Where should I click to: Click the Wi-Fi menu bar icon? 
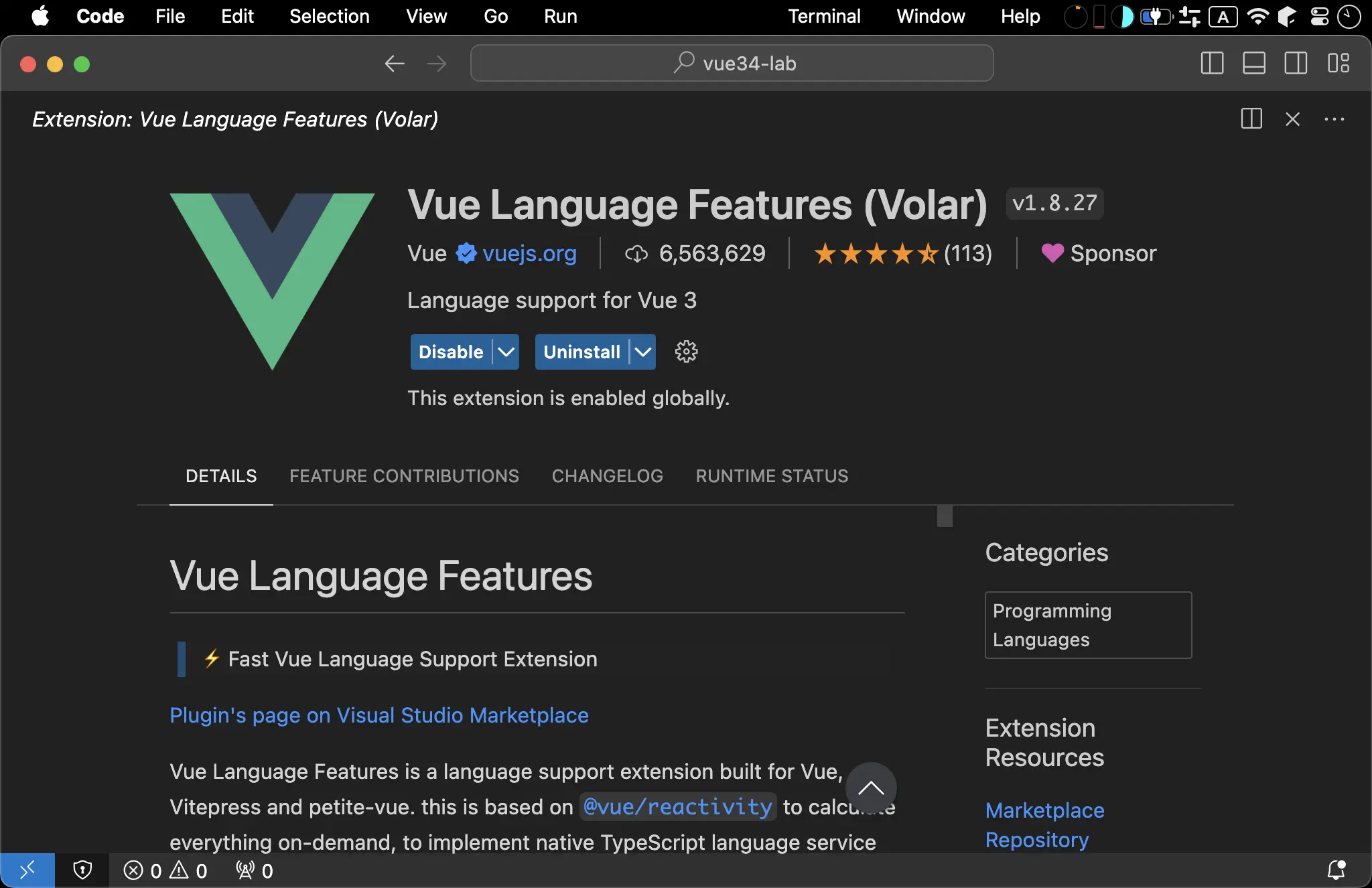tap(1258, 16)
